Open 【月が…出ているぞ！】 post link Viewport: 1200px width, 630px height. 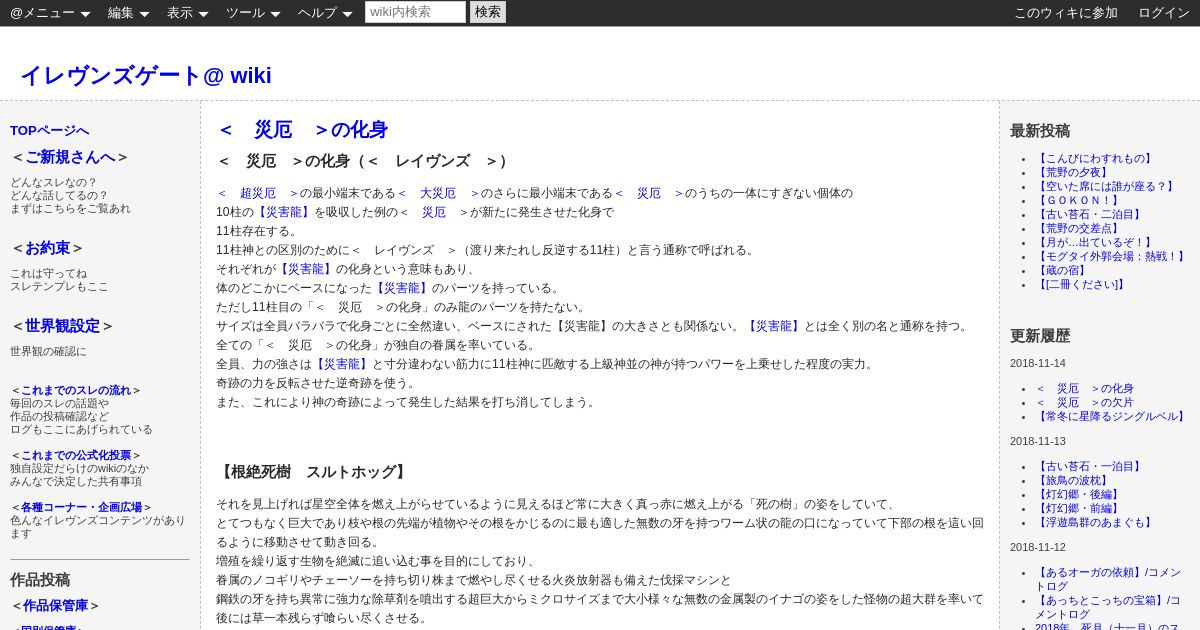point(1095,243)
